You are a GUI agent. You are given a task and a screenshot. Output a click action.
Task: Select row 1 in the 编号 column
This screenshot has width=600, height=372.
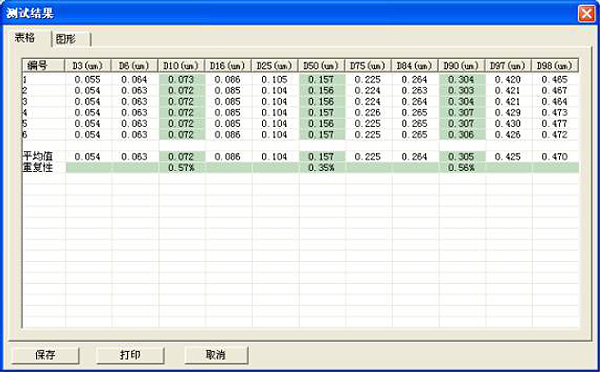coord(44,80)
